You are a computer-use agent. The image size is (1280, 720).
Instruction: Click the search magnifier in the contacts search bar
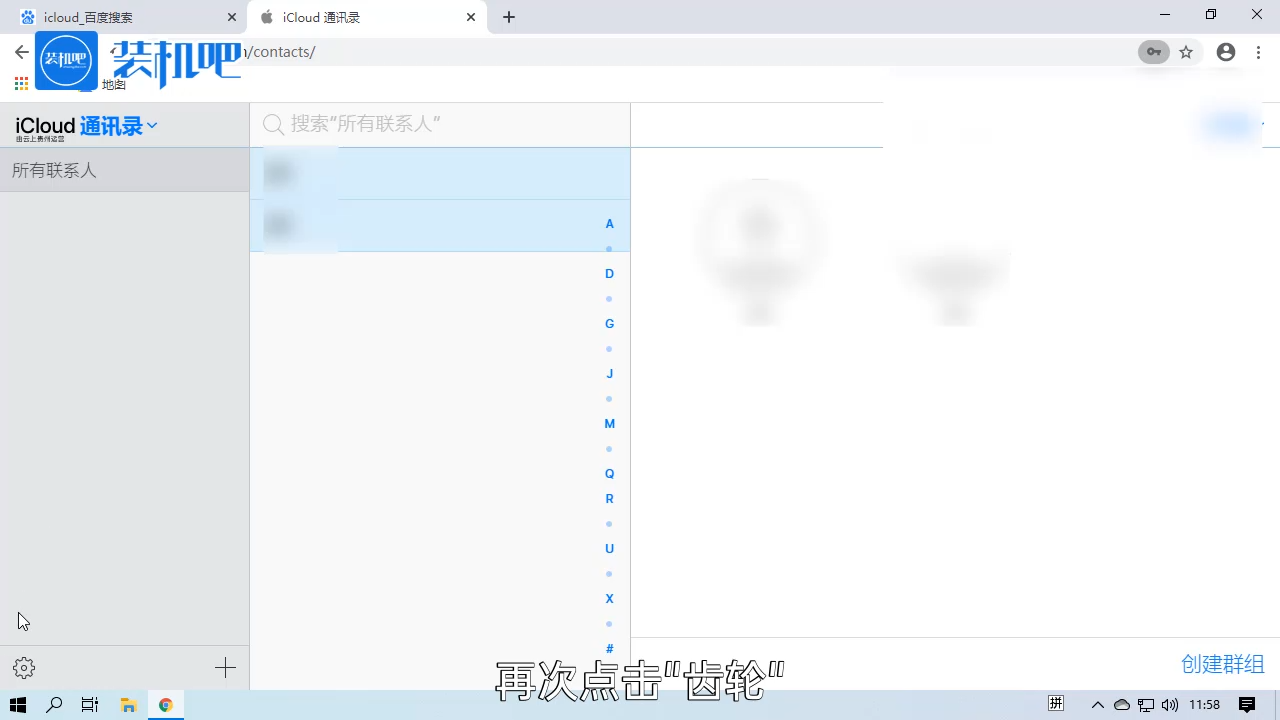[273, 124]
